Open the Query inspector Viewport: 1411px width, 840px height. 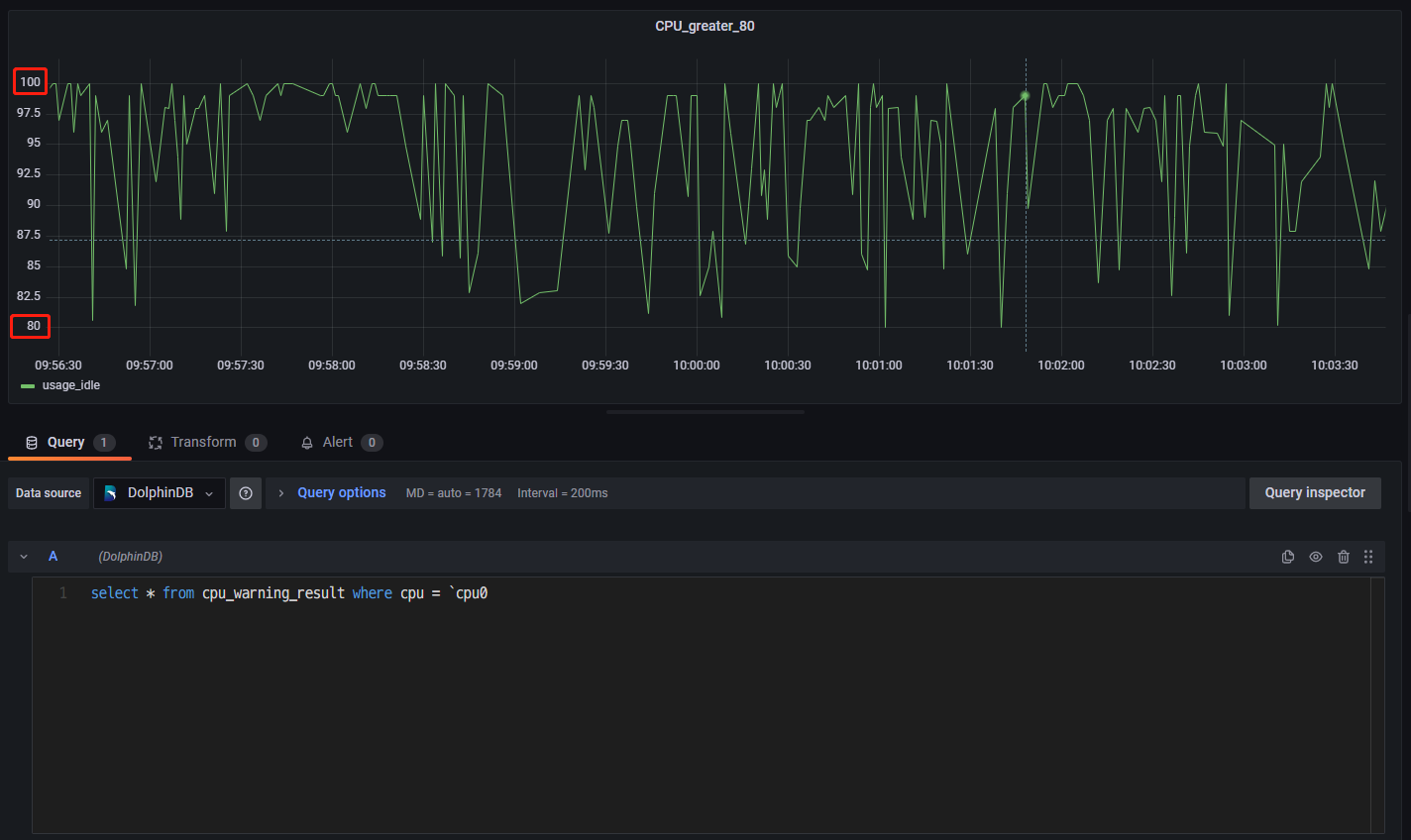pyautogui.click(x=1314, y=493)
